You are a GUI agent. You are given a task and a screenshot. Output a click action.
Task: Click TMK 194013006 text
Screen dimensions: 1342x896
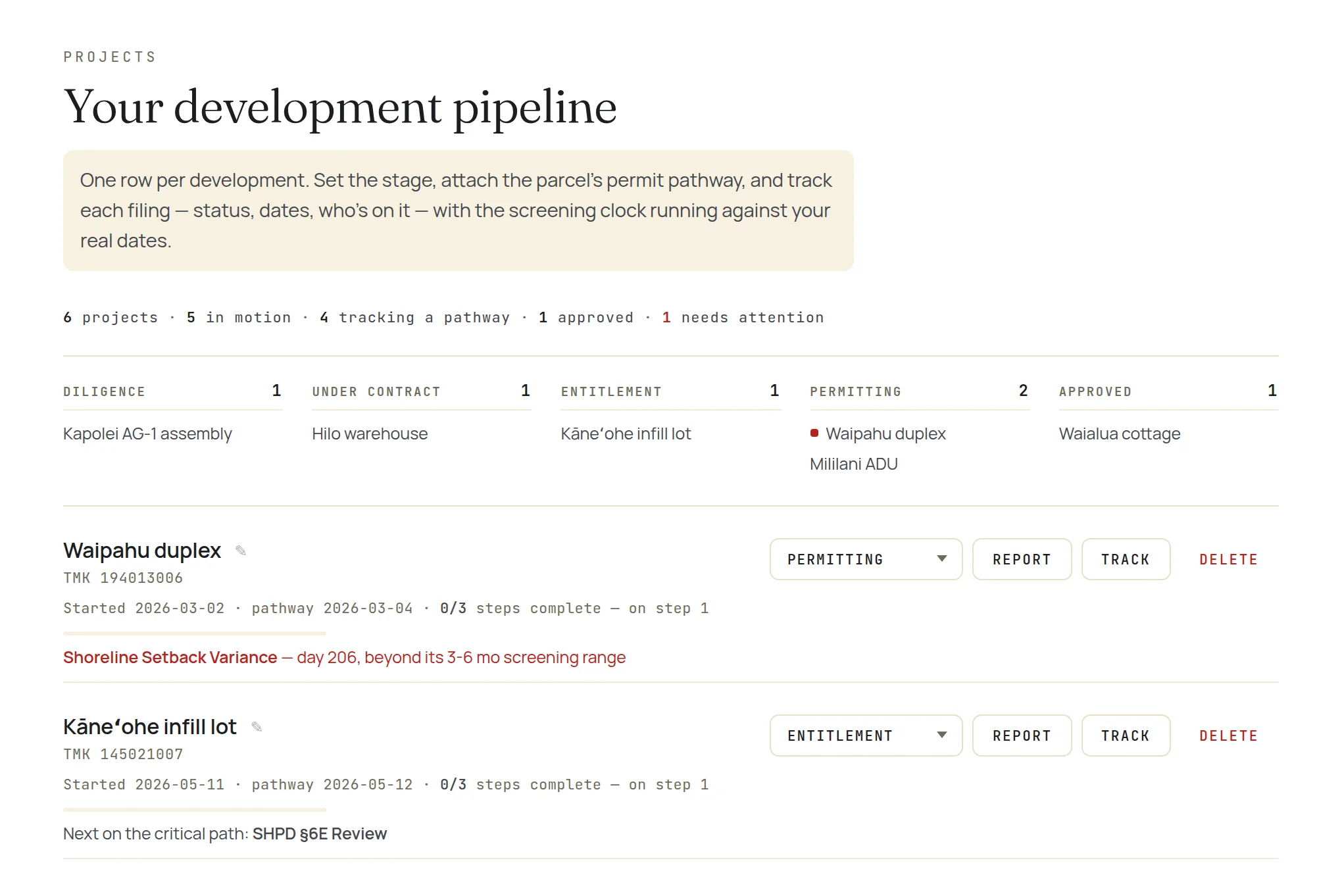(x=123, y=578)
